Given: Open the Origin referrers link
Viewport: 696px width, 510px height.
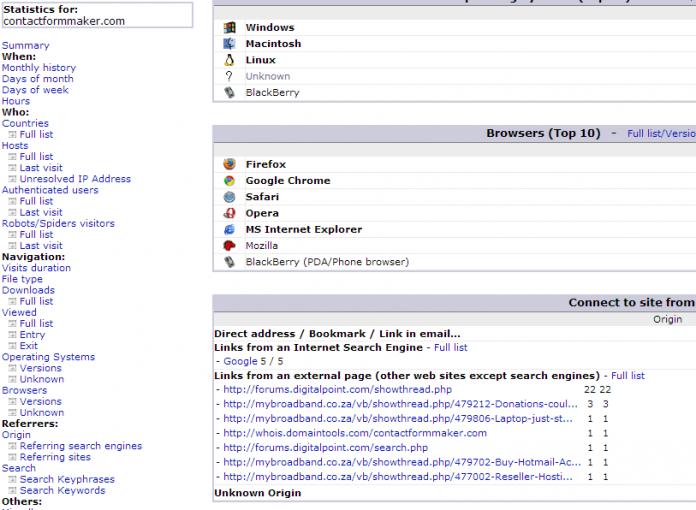Looking at the screenshot, I should click(16, 435).
